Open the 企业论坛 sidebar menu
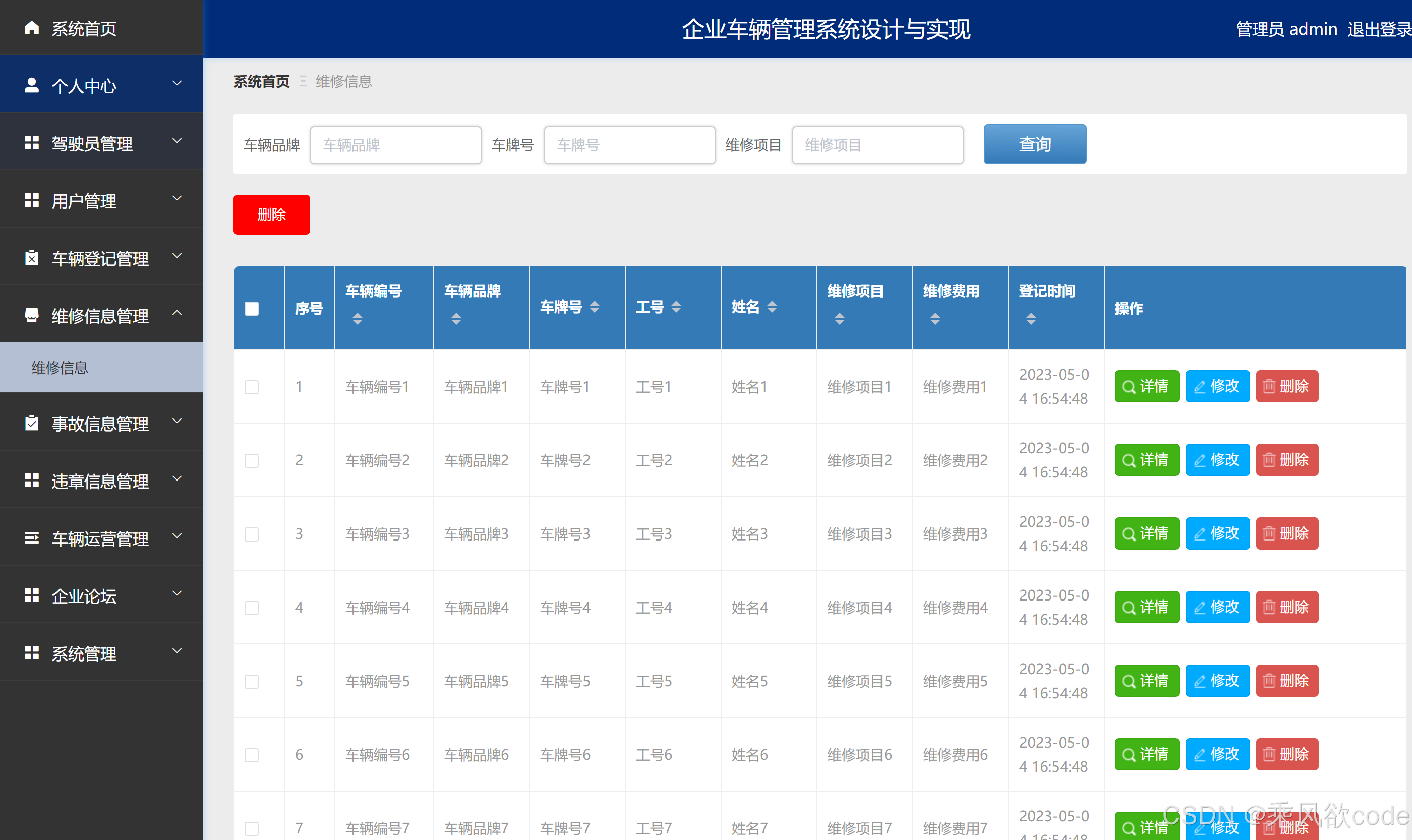1412x840 pixels. 84,595
